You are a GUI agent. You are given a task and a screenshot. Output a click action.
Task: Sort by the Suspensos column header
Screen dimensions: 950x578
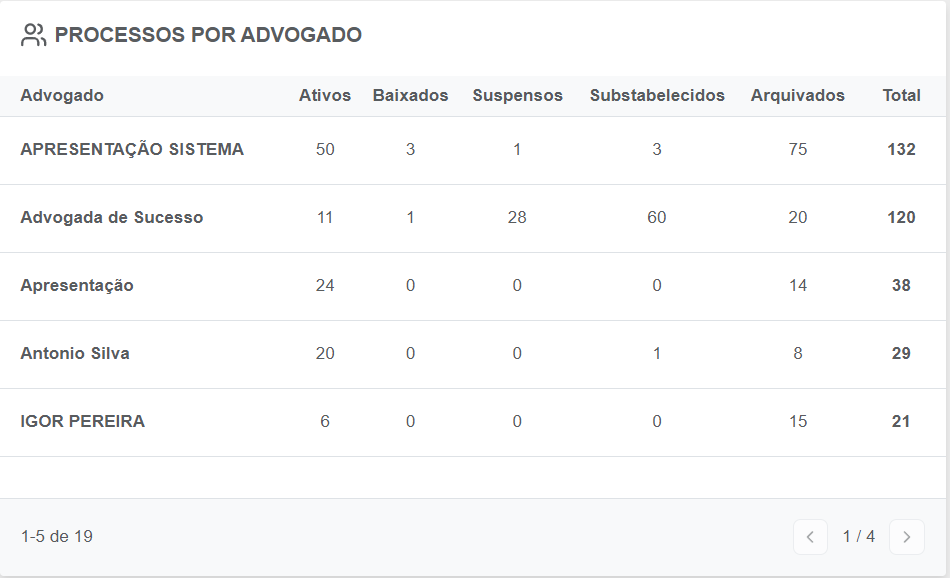(x=517, y=96)
